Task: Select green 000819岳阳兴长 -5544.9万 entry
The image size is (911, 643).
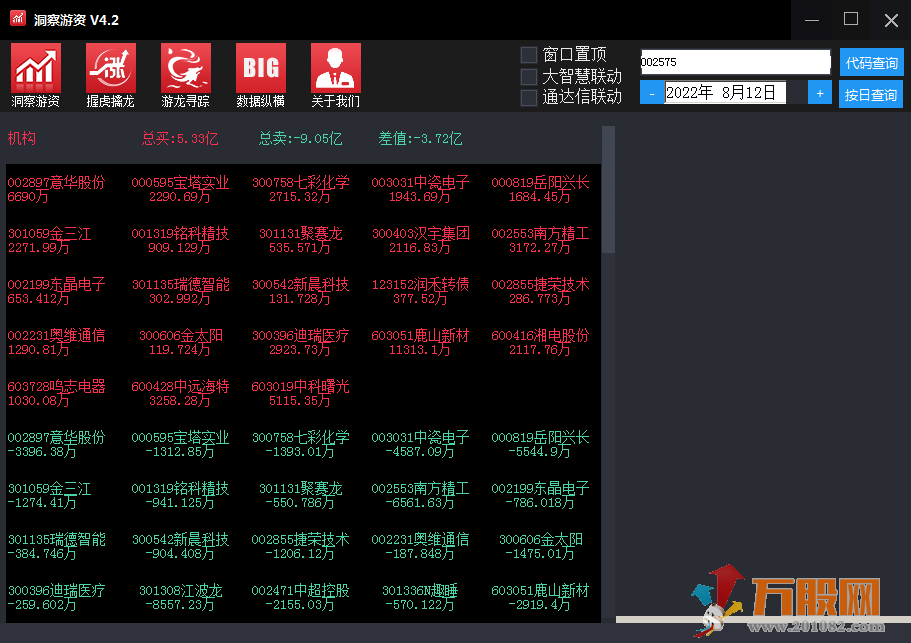Action: [x=540, y=445]
